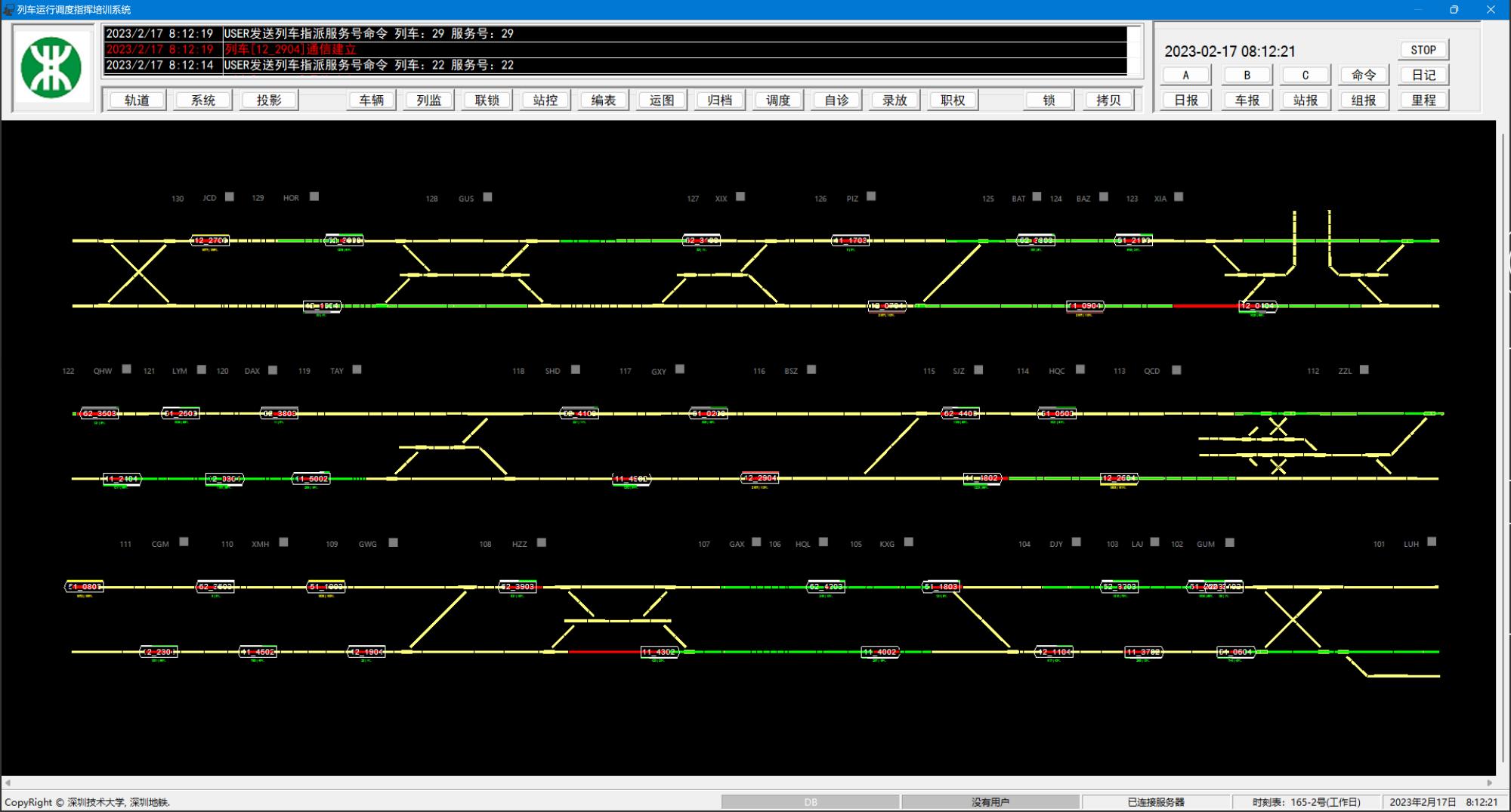Select train 11_4002 on bottom track
1511x812 pixels.
(880, 652)
